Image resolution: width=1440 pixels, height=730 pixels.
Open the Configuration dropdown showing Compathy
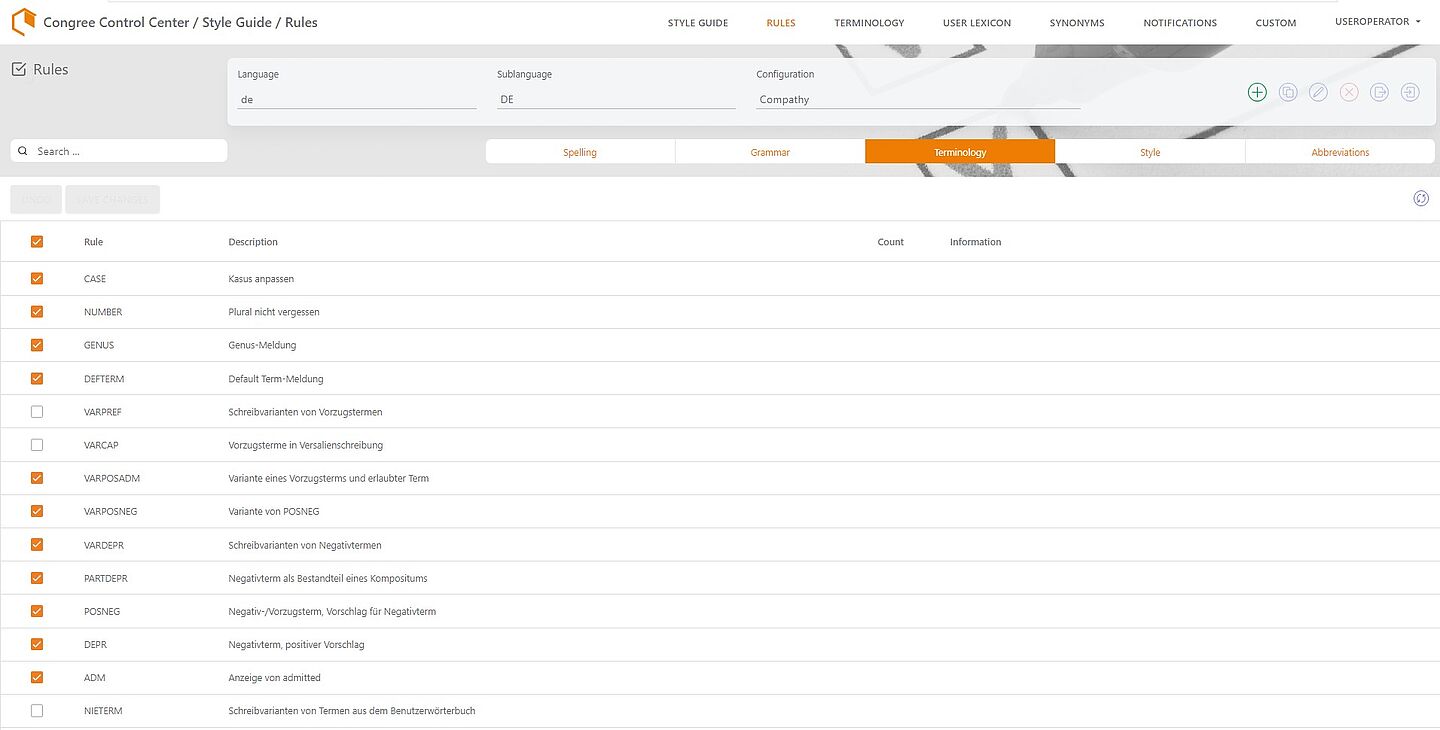(917, 100)
